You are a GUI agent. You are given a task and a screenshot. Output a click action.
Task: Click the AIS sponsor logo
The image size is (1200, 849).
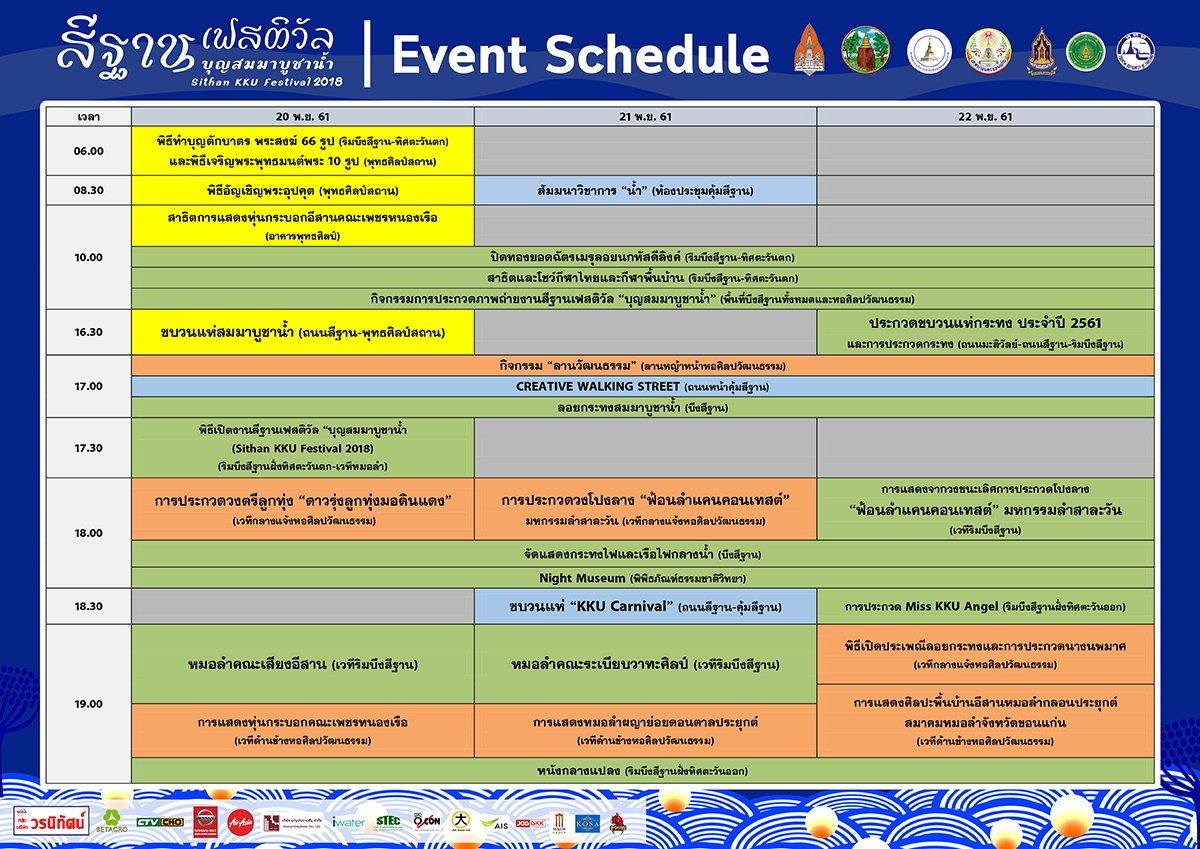pyautogui.click(x=495, y=823)
